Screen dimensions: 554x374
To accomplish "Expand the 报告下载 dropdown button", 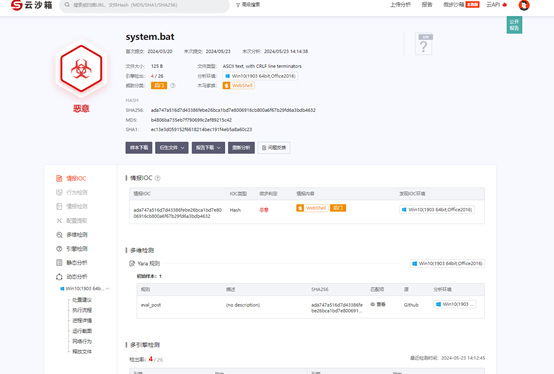I will pos(208,148).
